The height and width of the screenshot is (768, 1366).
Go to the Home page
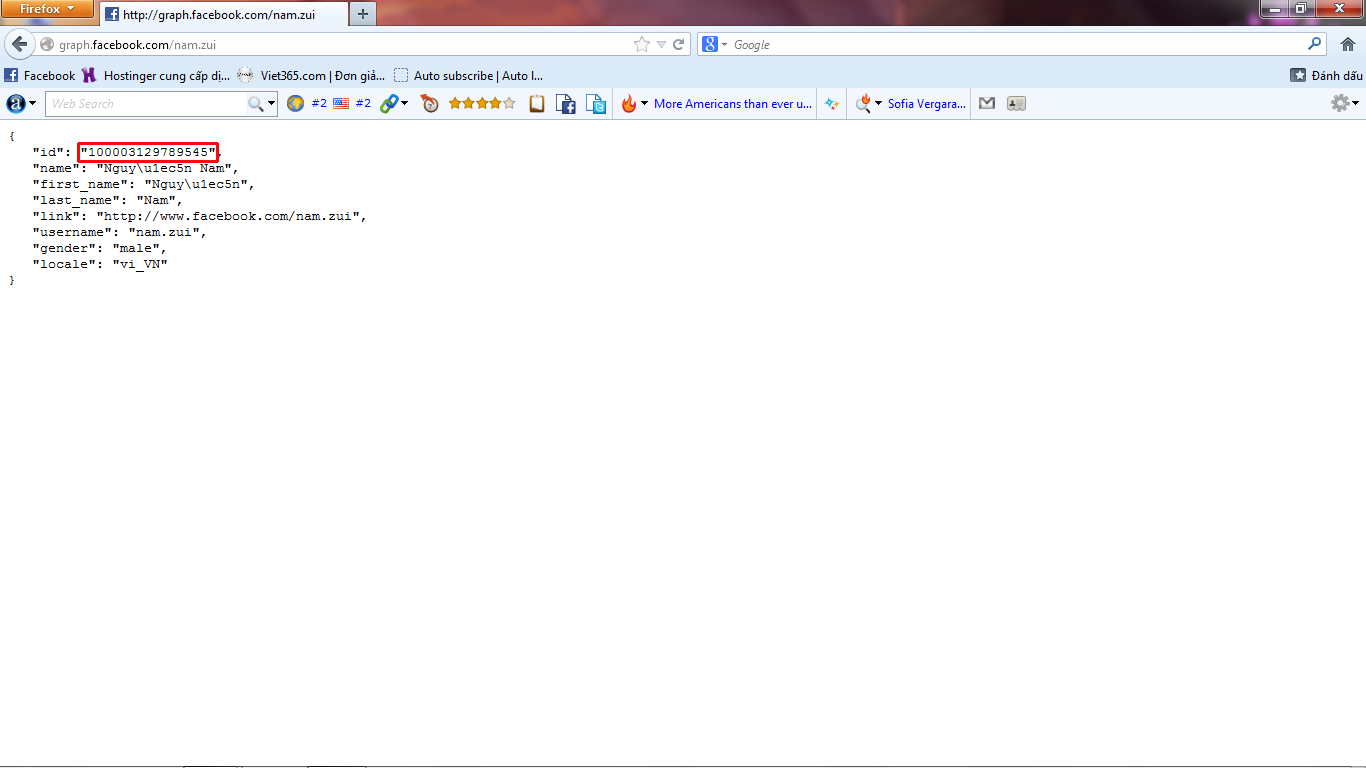1347,44
